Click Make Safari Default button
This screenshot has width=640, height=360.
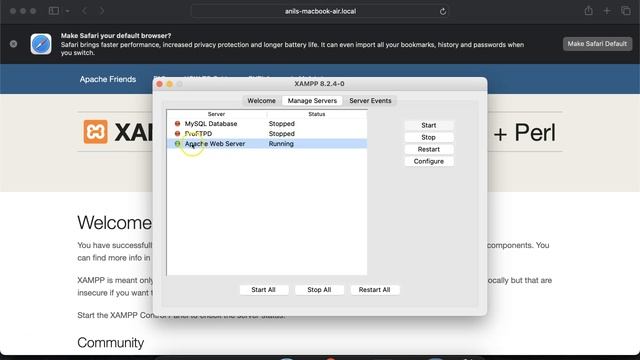coord(597,44)
